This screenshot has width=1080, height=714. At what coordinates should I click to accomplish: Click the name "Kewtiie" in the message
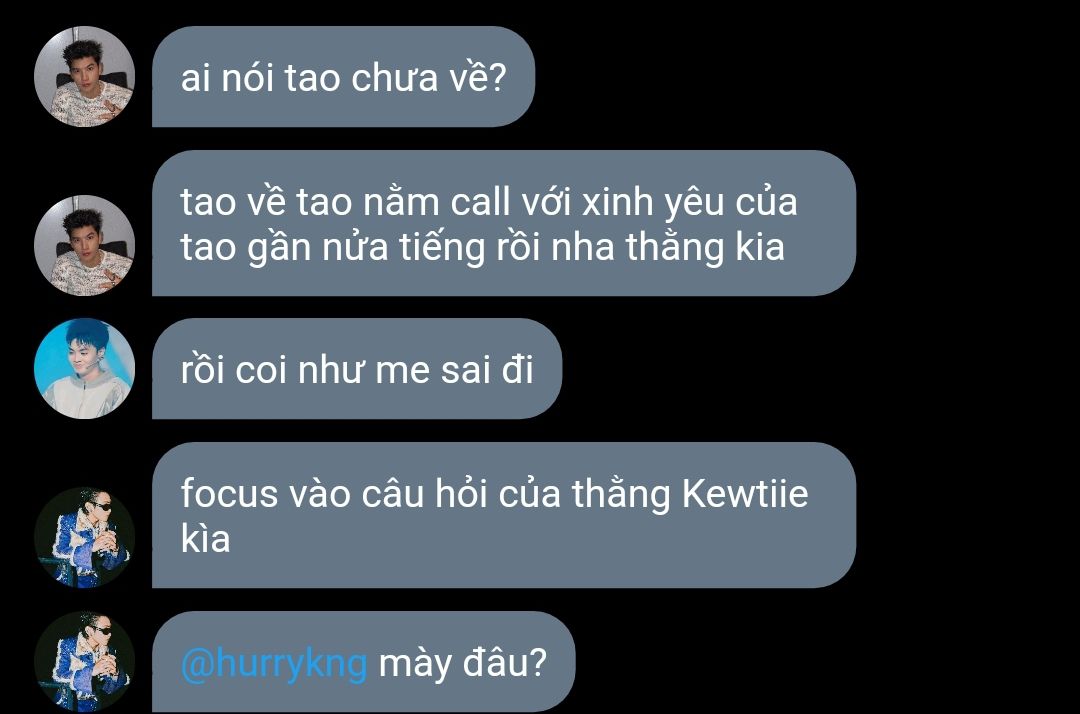pyautogui.click(x=745, y=494)
